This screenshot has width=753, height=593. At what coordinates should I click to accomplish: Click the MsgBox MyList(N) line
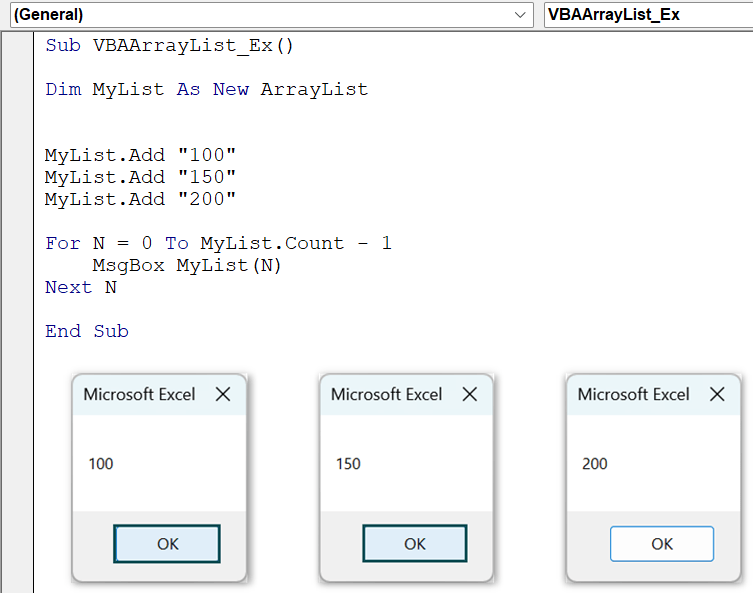pos(187,266)
